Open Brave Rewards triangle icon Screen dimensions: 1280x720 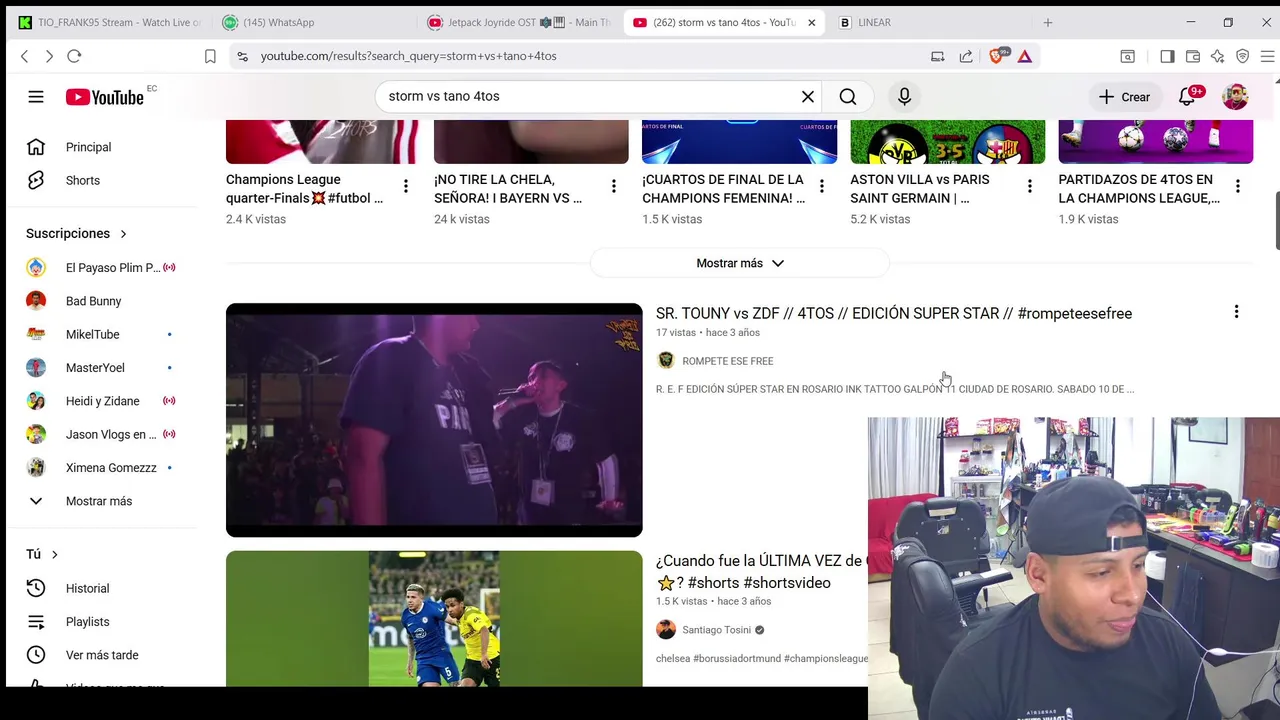click(1025, 56)
